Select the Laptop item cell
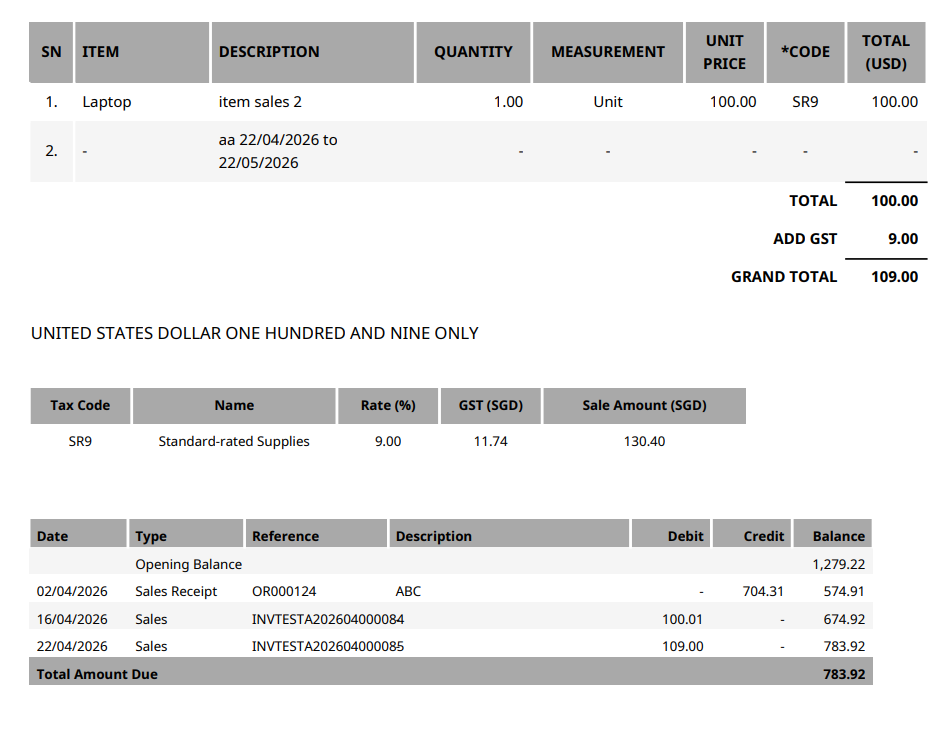Screen dimensions: 947x737 (x=107, y=102)
